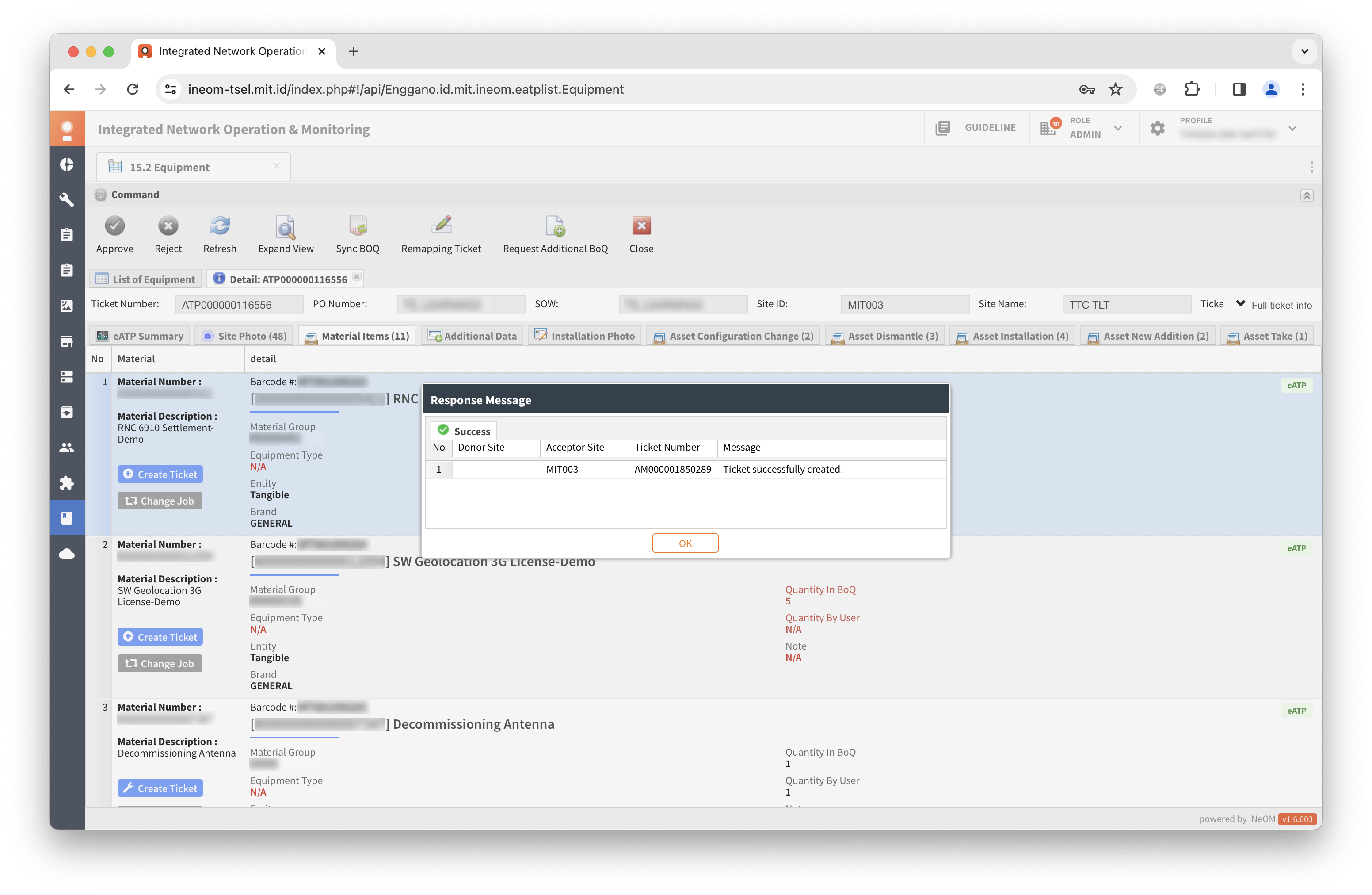The image size is (1372, 895).
Task: Open the dashboard pie chart sidebar icon
Action: click(x=67, y=164)
